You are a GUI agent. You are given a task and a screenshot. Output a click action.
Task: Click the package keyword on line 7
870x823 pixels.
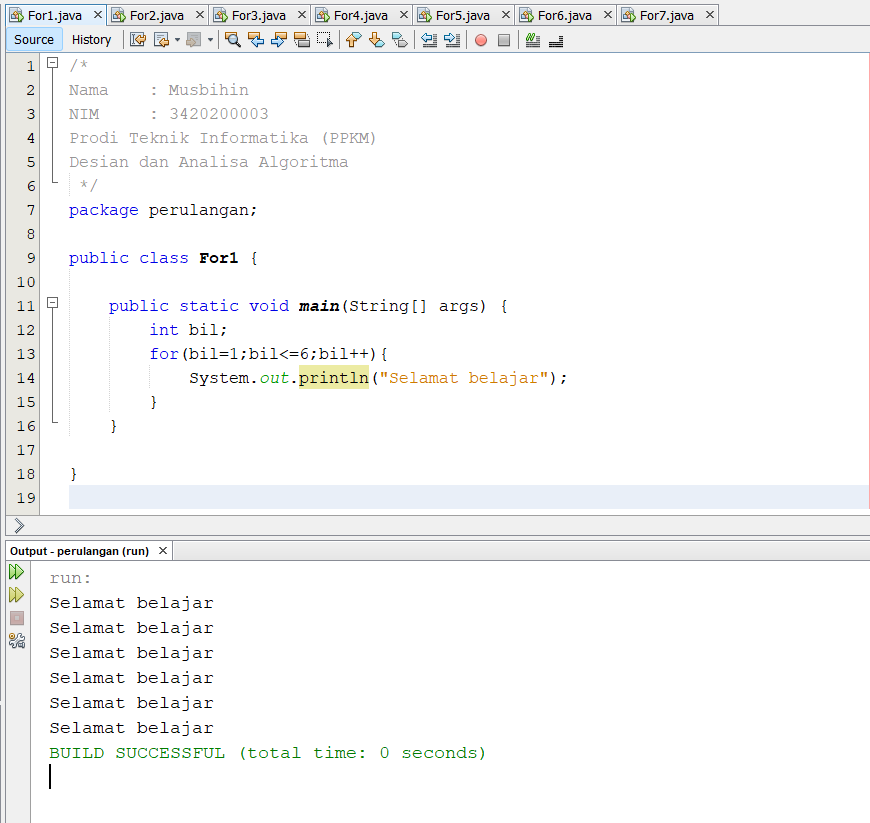tap(103, 210)
